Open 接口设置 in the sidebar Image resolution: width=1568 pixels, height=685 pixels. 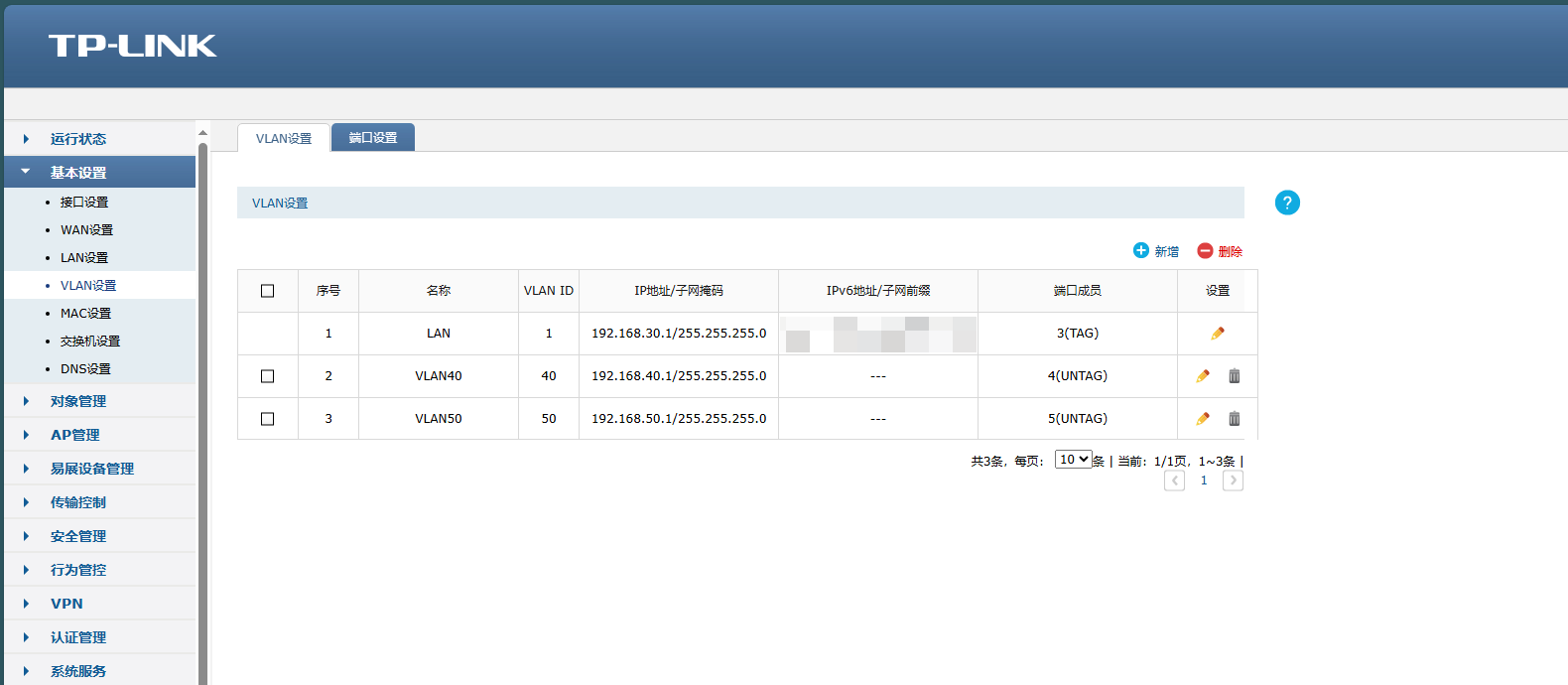tap(84, 202)
